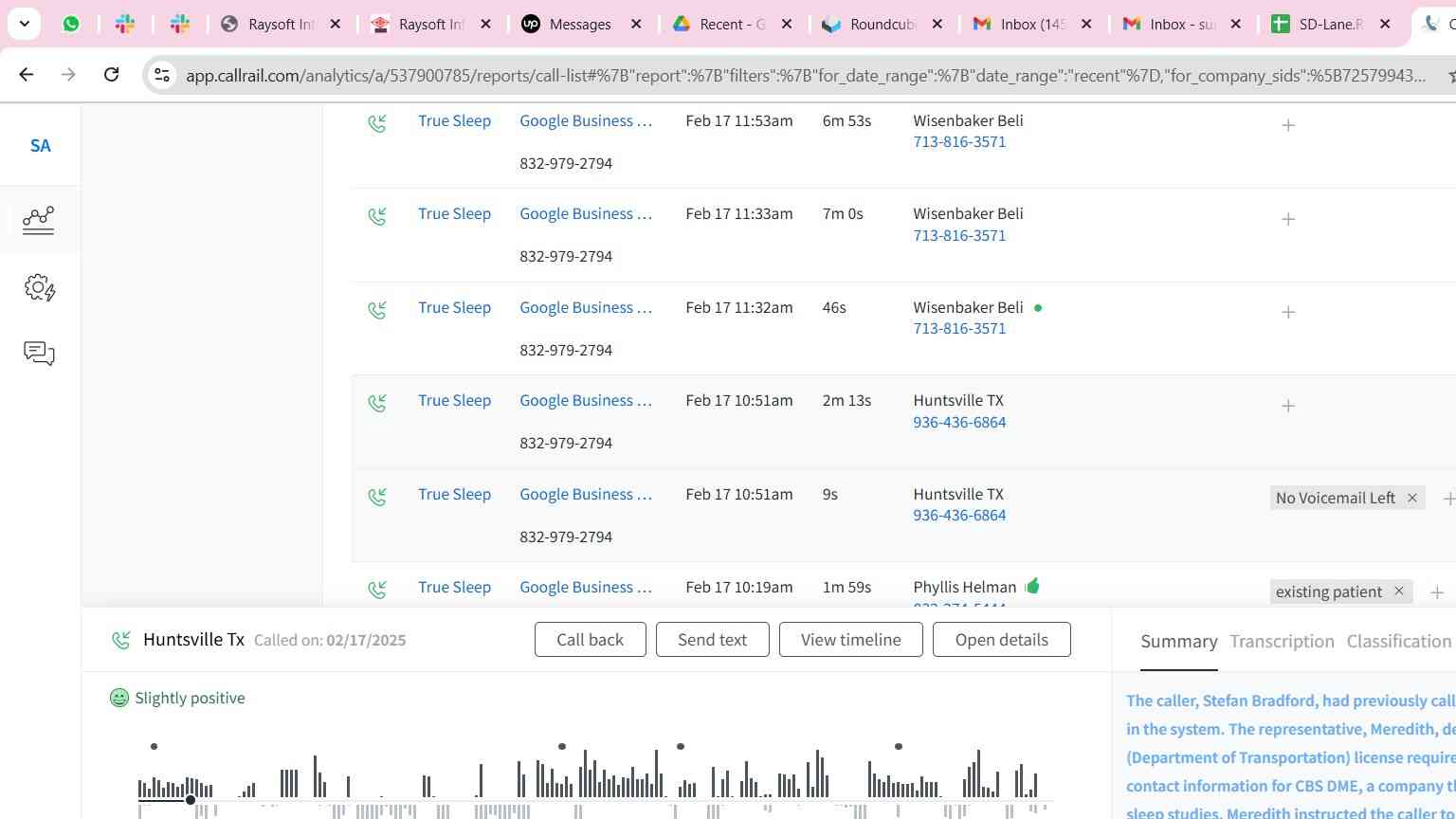Click the No Voicemail Left tag label
Viewport: 1456px width, 819px height.
(1335, 498)
